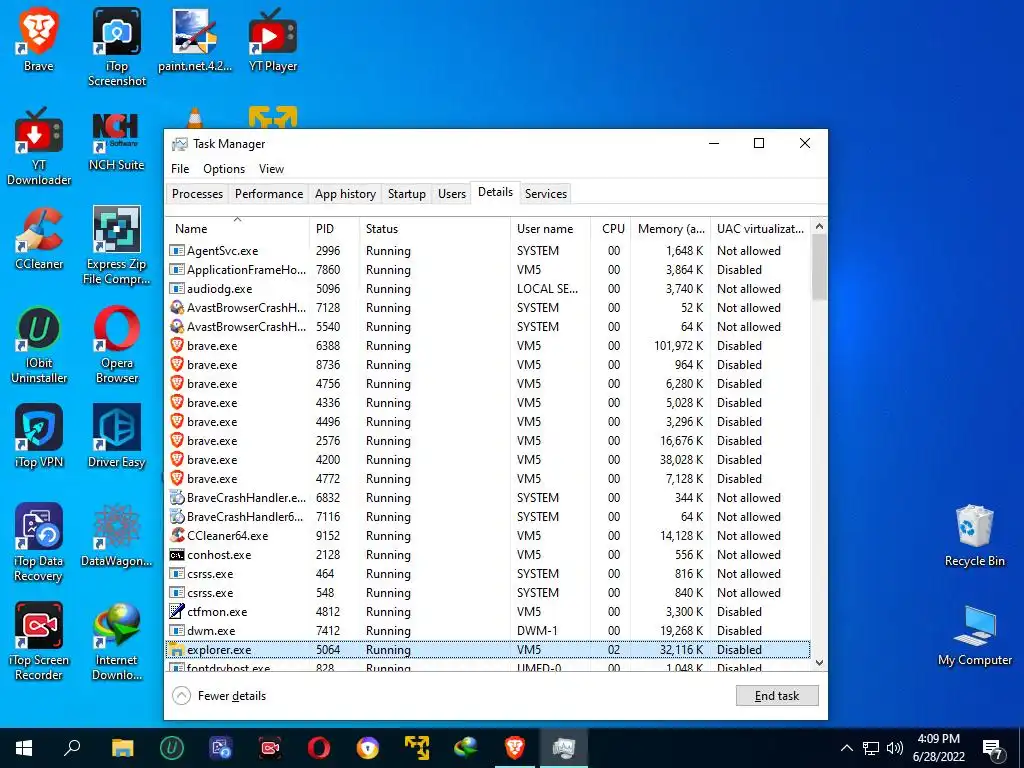Sort by the User name column header
This screenshot has width=1024, height=768.
coord(550,229)
